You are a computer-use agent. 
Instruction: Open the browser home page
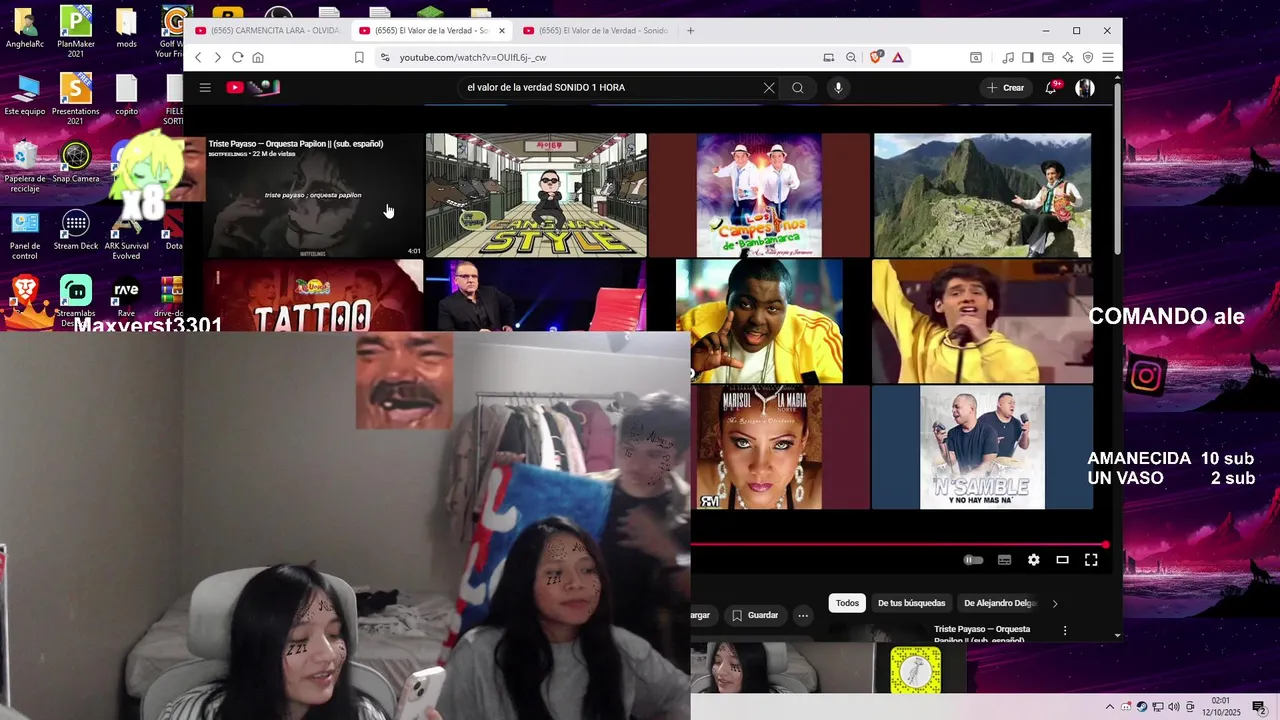point(258,58)
